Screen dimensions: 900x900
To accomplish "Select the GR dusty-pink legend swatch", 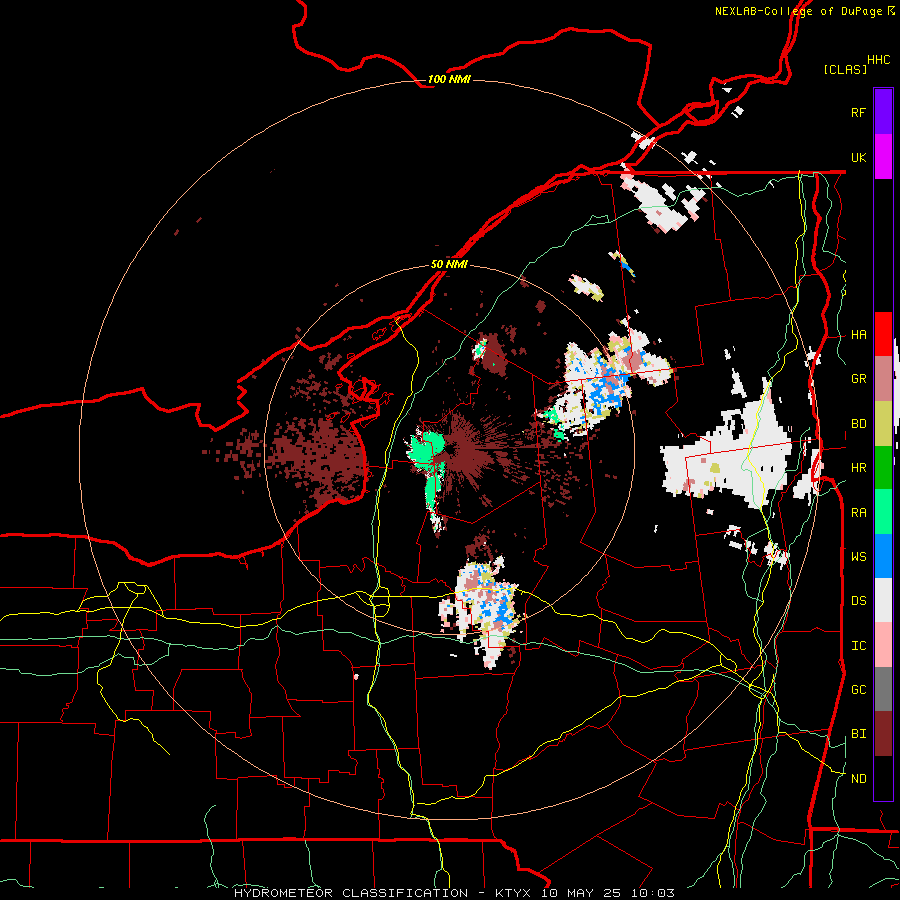I will 883,379.
